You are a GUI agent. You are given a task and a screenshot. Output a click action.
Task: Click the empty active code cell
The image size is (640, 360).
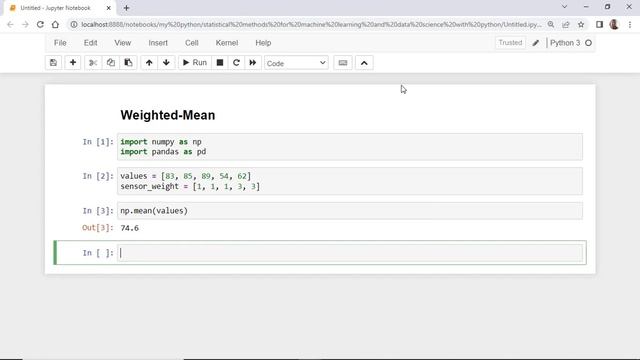[x=350, y=253]
